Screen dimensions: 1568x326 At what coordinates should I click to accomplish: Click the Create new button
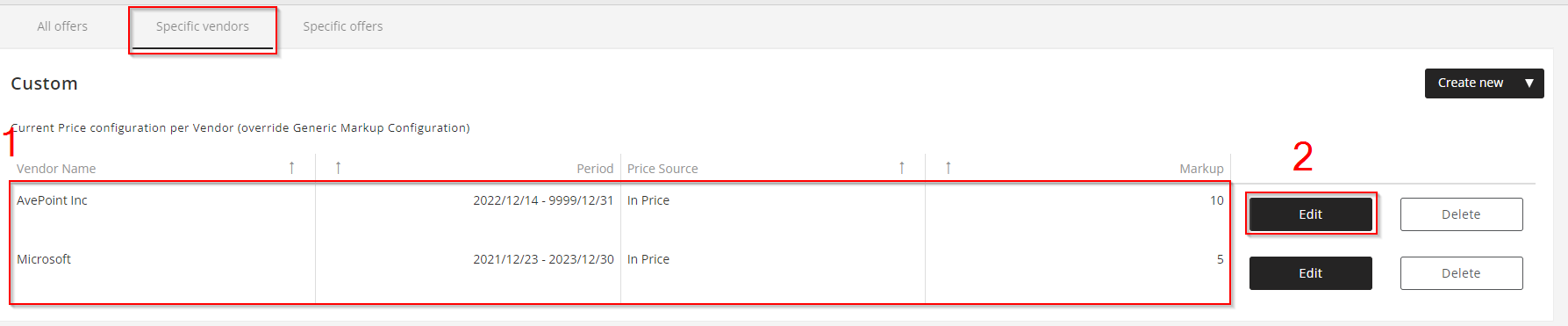(1471, 83)
